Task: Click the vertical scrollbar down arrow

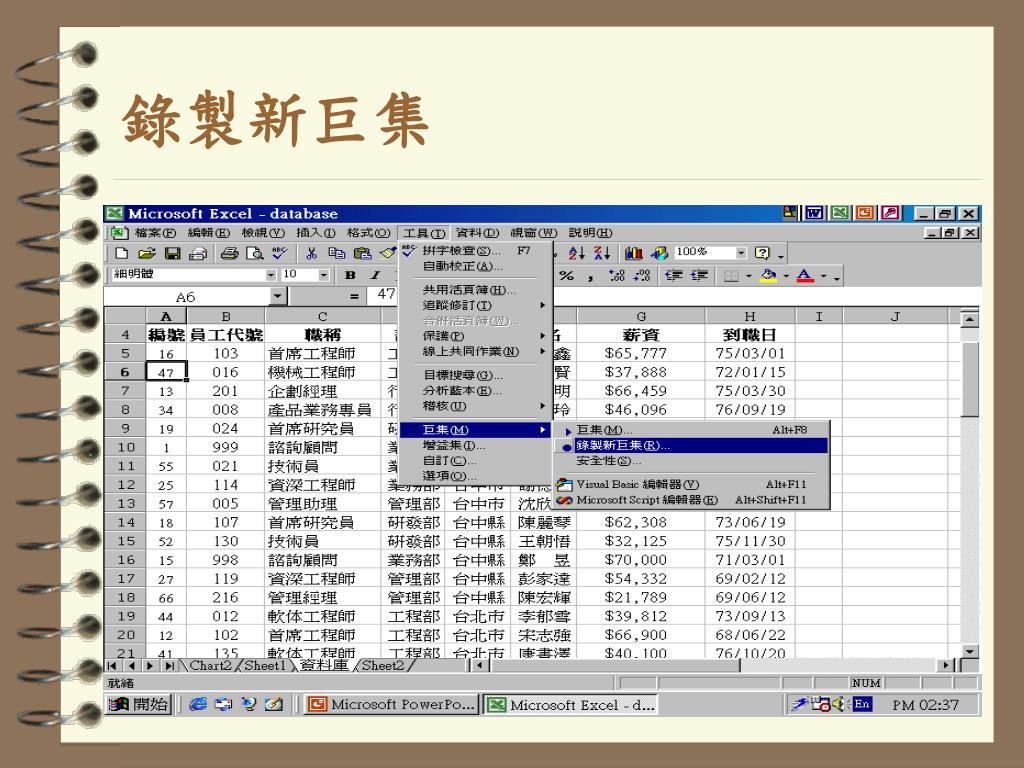Action: click(x=970, y=651)
